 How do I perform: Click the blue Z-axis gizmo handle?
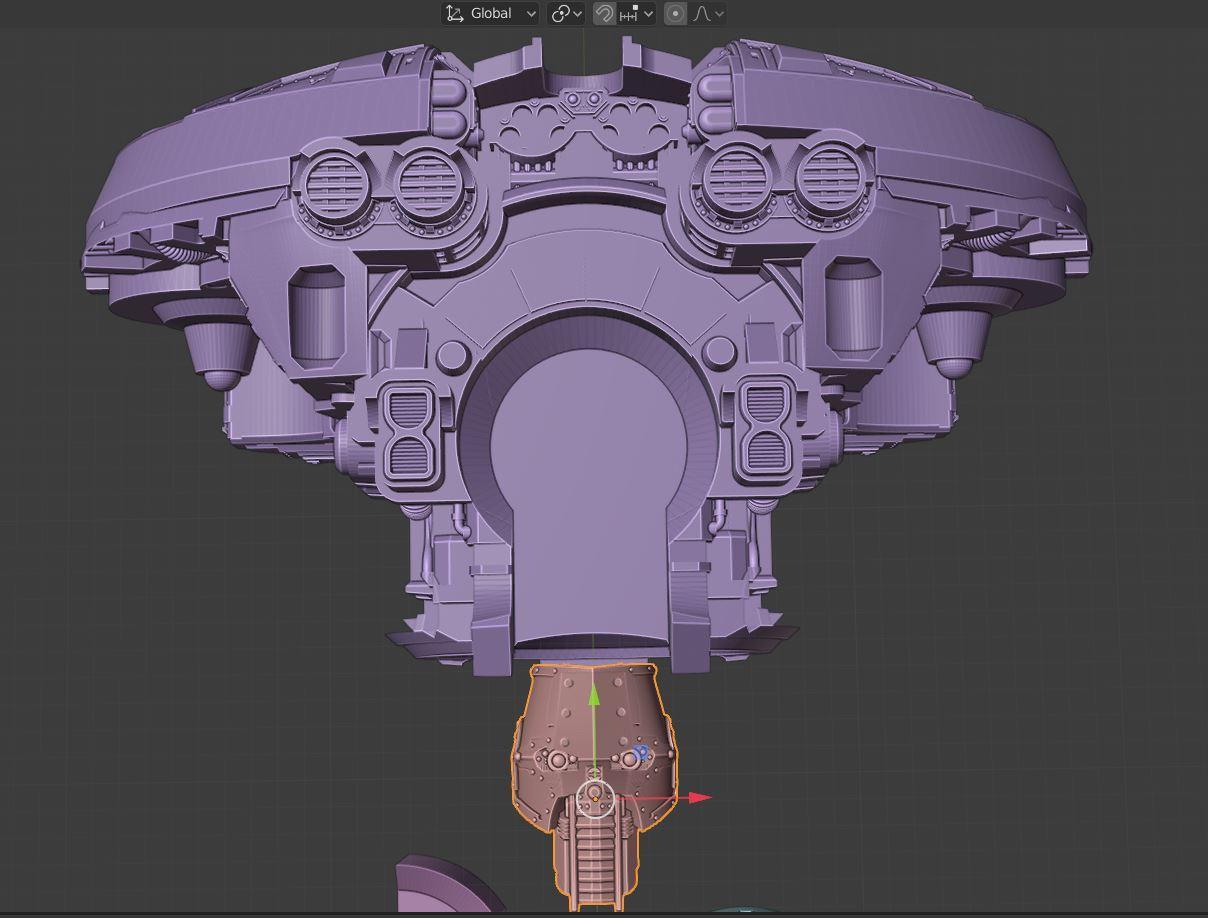640,752
